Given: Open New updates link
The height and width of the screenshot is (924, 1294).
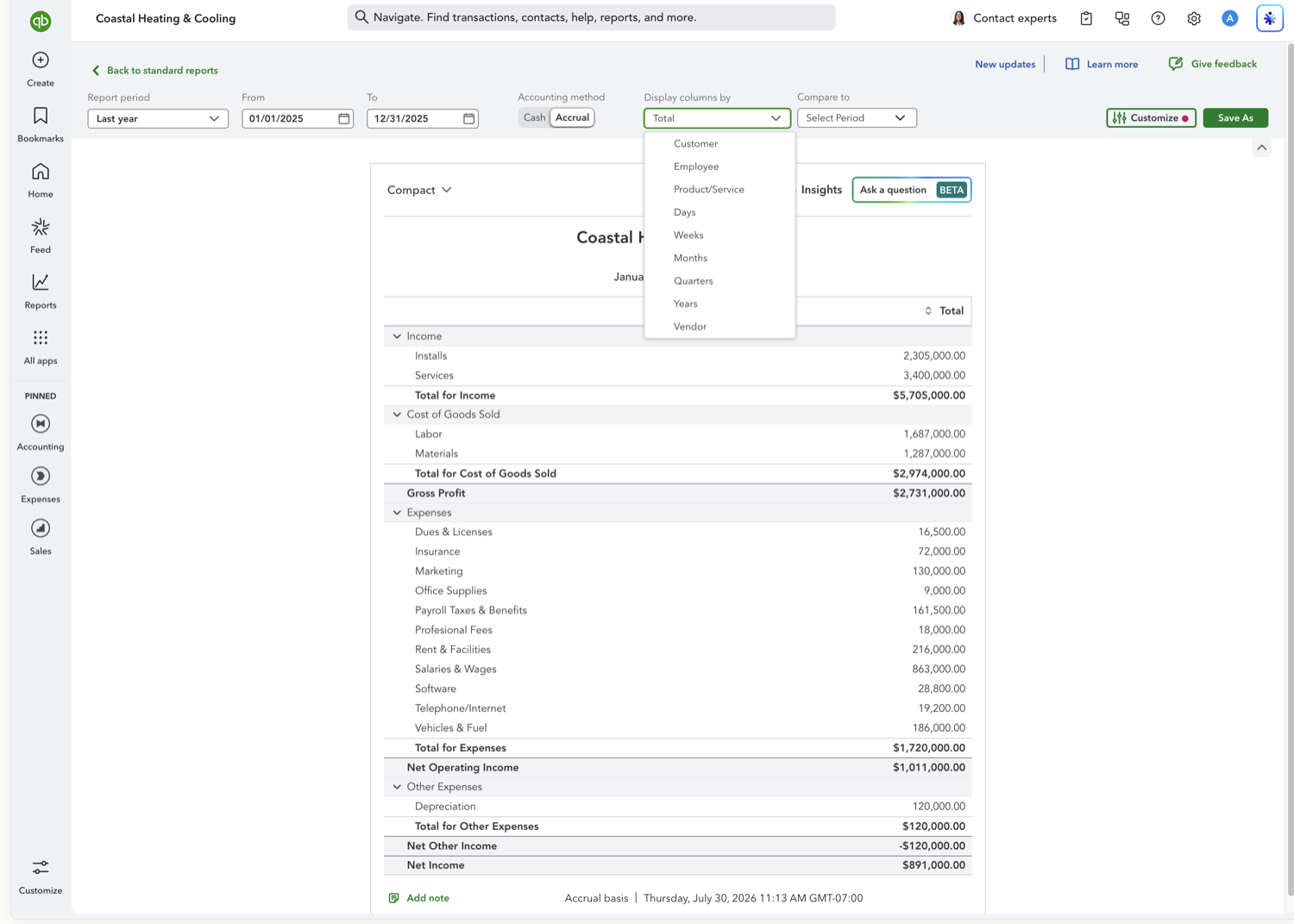Looking at the screenshot, I should 1005,64.
